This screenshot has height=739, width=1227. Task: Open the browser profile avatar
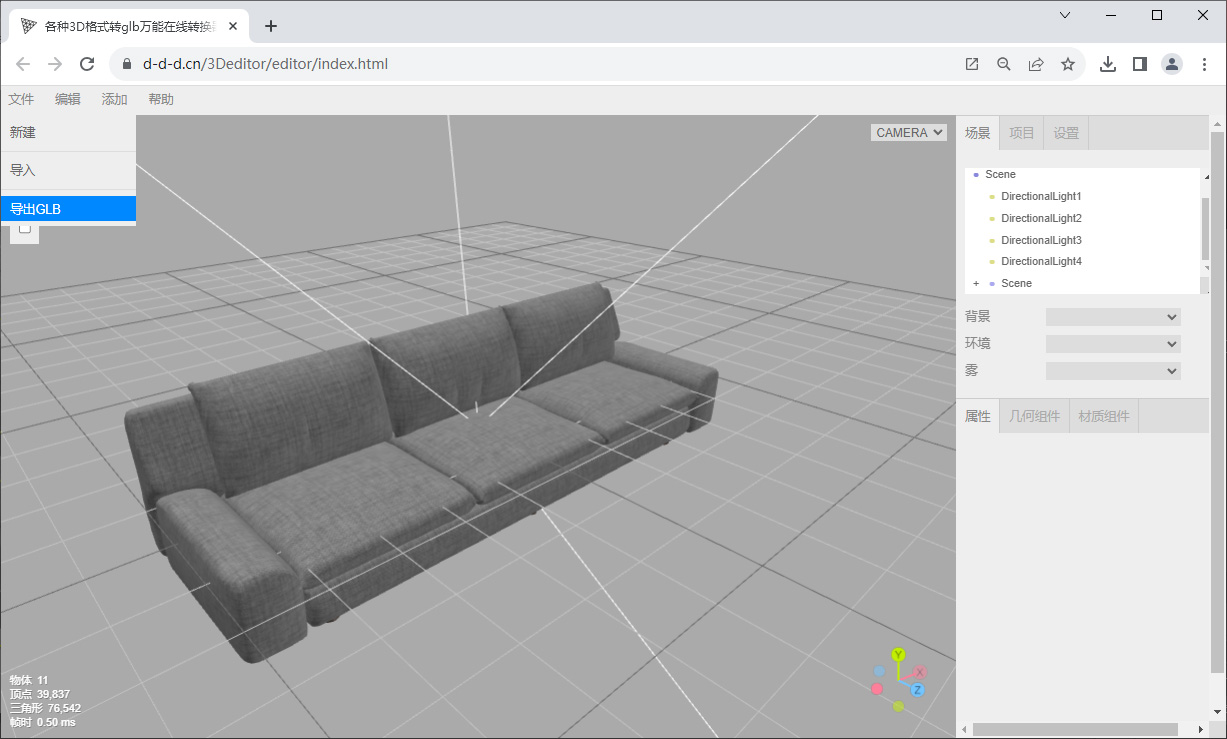[1172, 64]
